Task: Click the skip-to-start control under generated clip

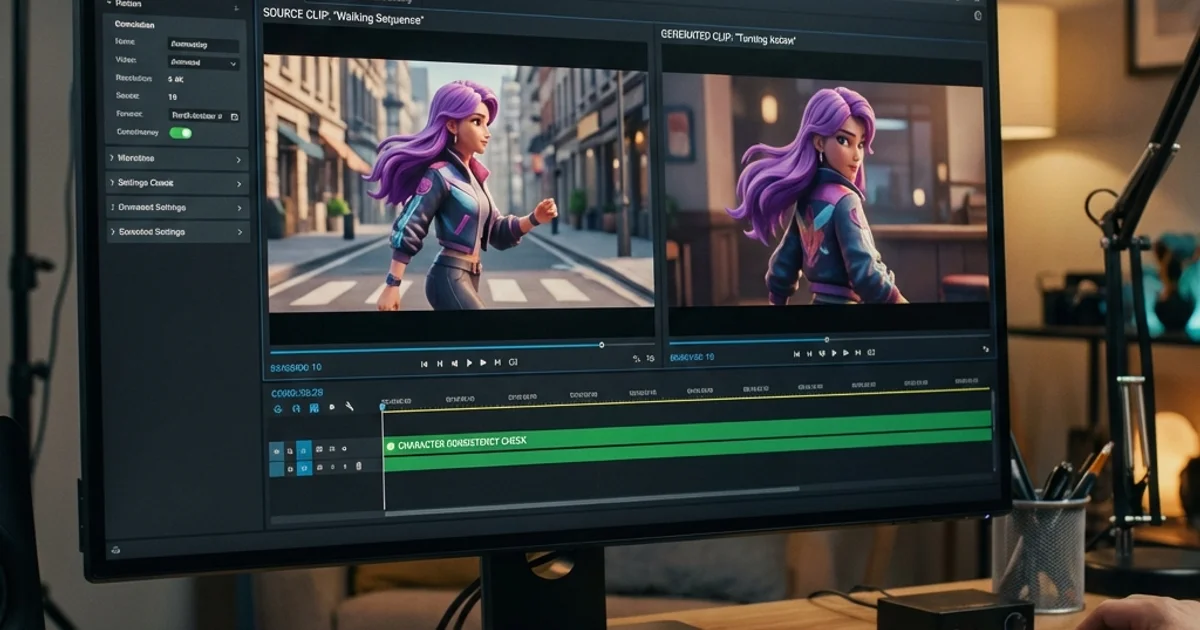Action: [795, 352]
